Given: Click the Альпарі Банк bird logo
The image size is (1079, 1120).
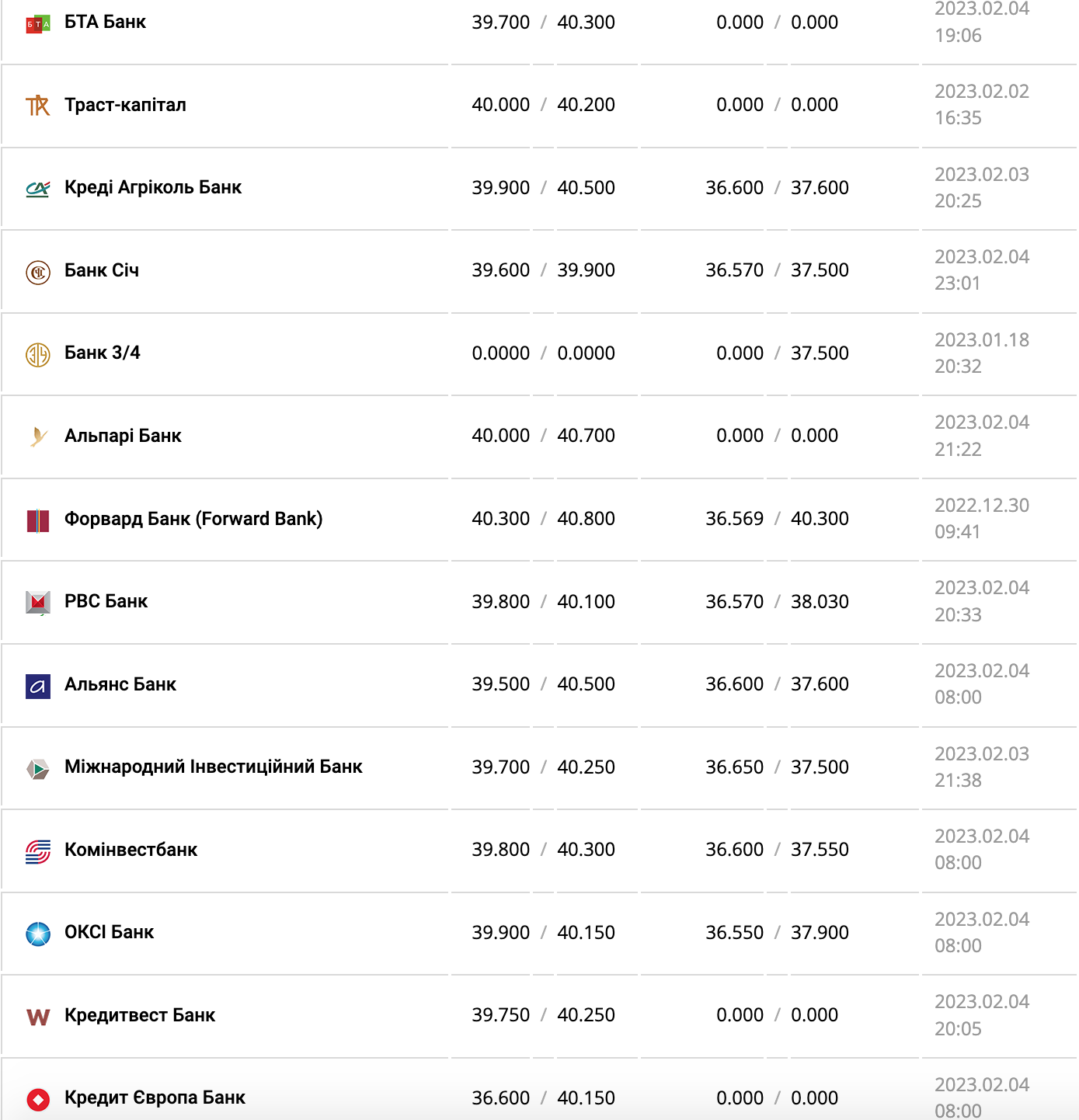Looking at the screenshot, I should tap(37, 437).
